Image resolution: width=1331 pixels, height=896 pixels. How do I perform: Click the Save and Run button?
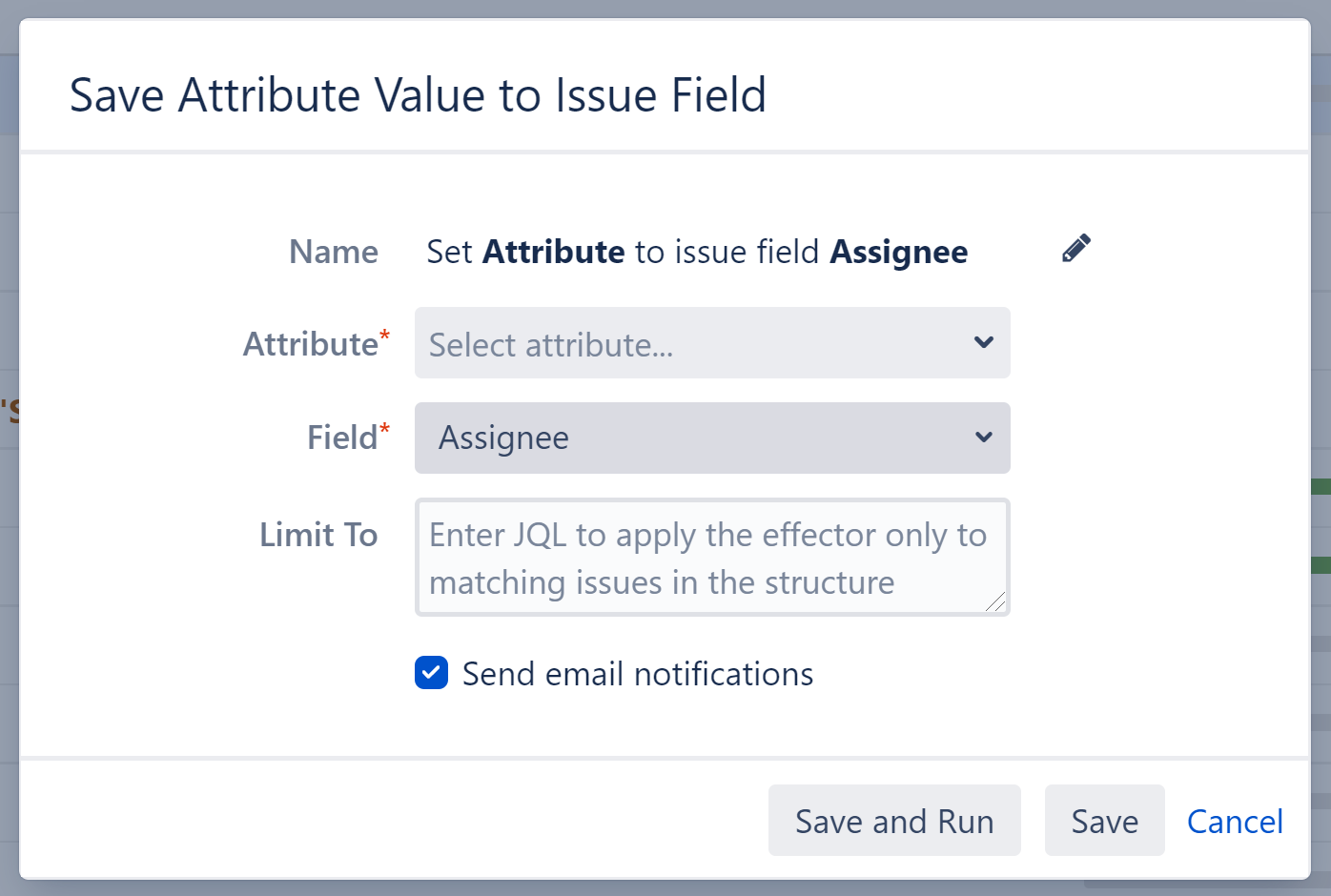[893, 821]
